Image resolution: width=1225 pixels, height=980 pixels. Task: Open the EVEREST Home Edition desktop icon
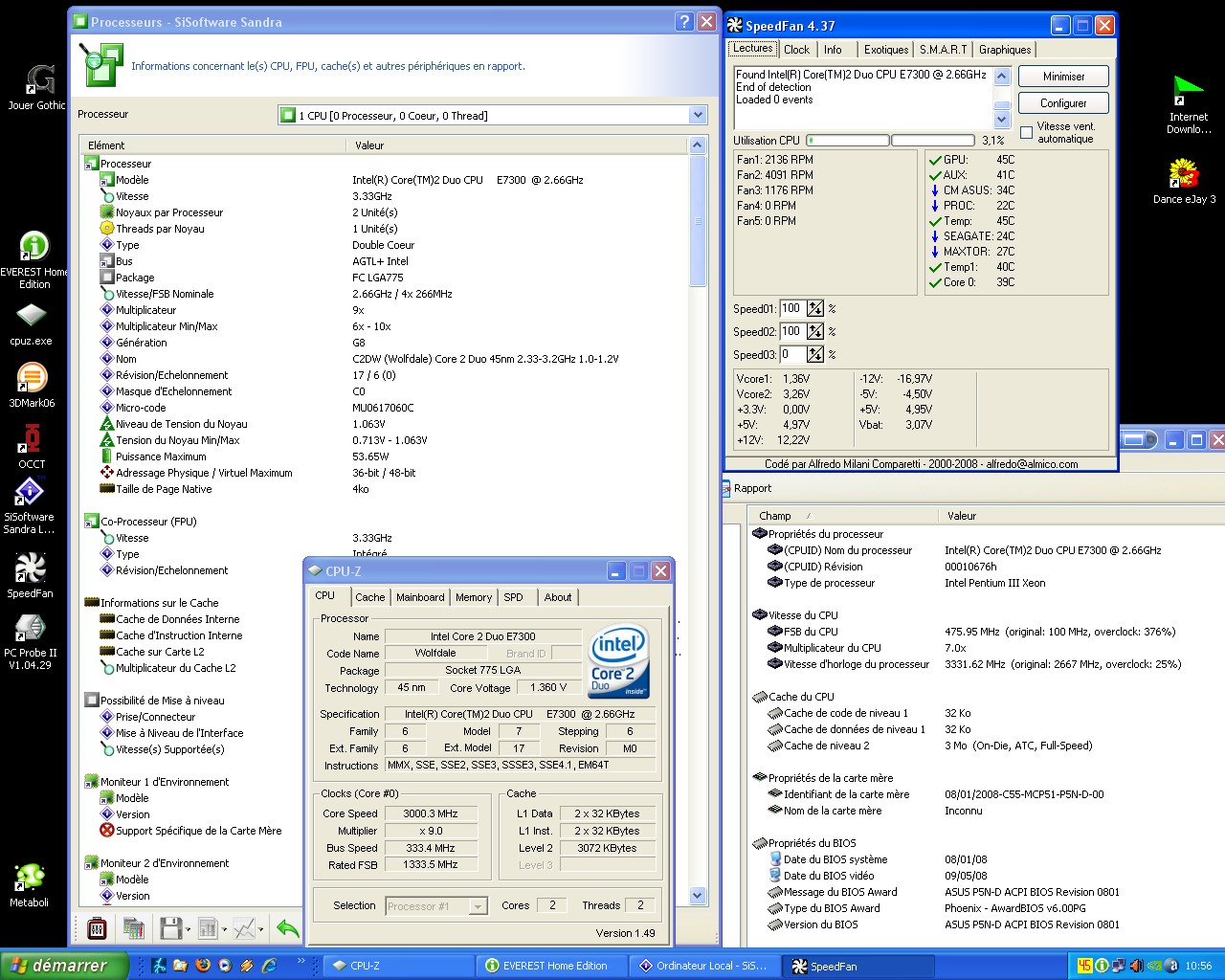point(33,260)
